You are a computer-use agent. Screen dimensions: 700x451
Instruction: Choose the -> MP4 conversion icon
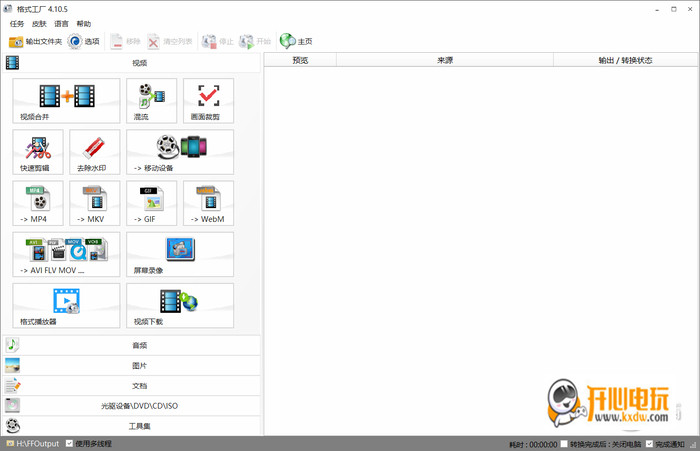(x=38, y=203)
